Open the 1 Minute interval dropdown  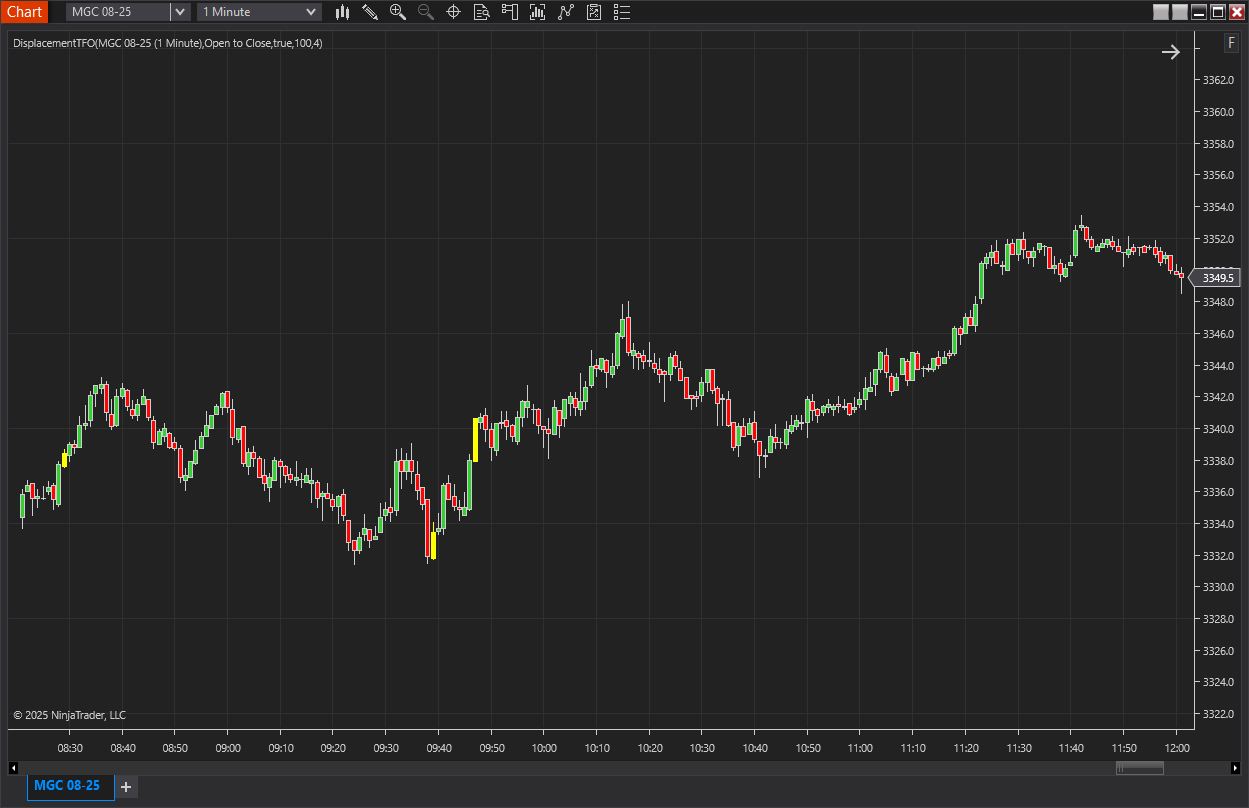pos(260,12)
